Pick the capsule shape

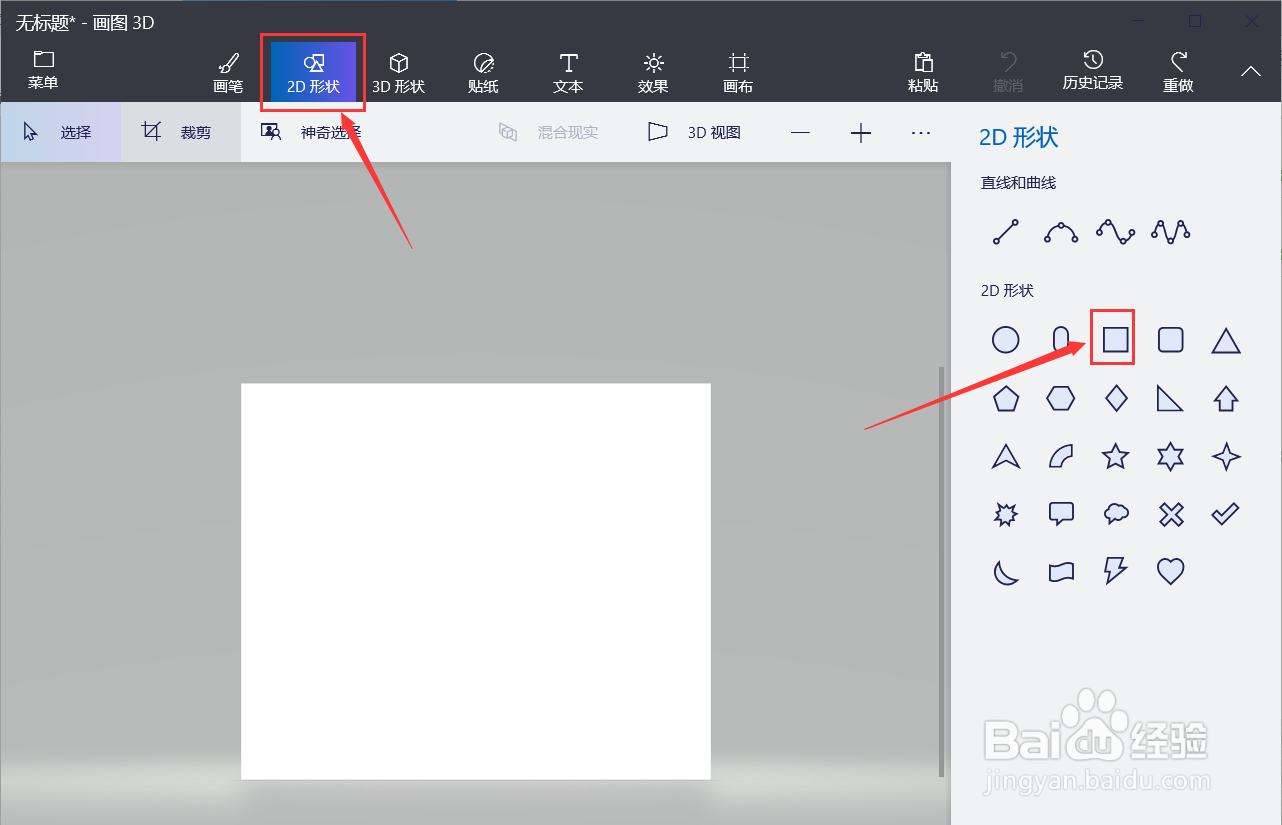1061,340
